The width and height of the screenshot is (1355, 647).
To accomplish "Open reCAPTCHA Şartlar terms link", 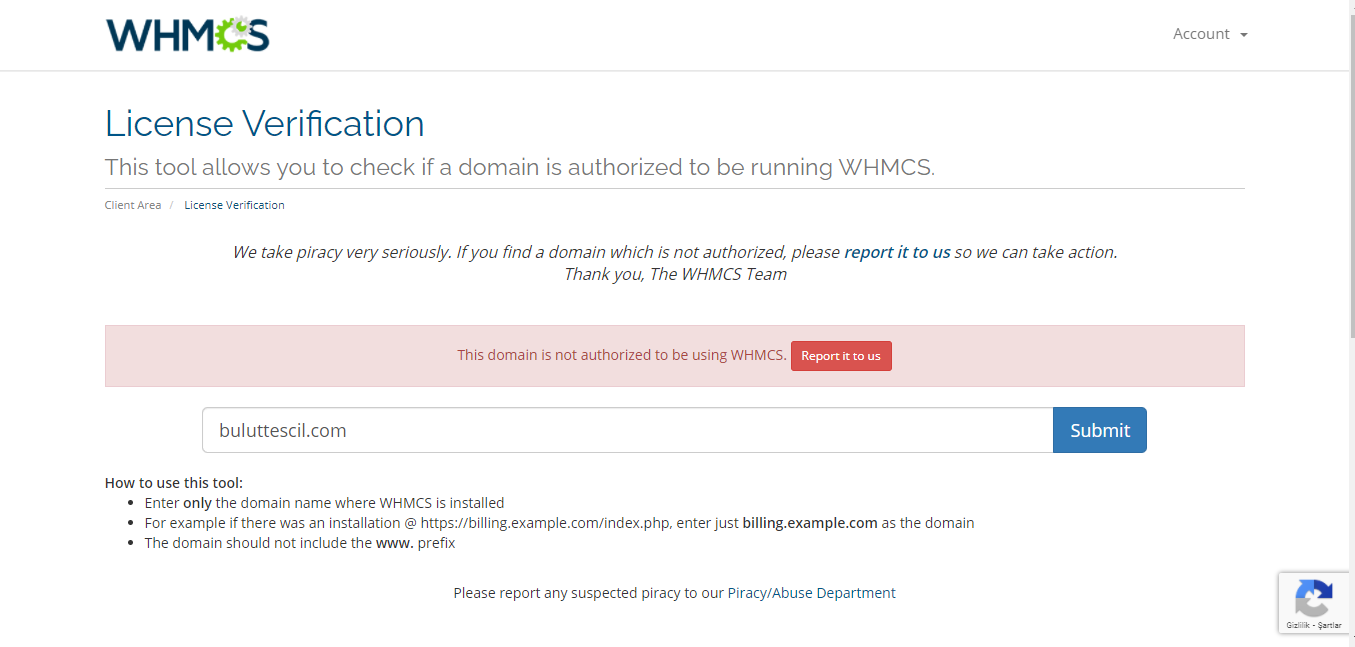I will 1330,625.
